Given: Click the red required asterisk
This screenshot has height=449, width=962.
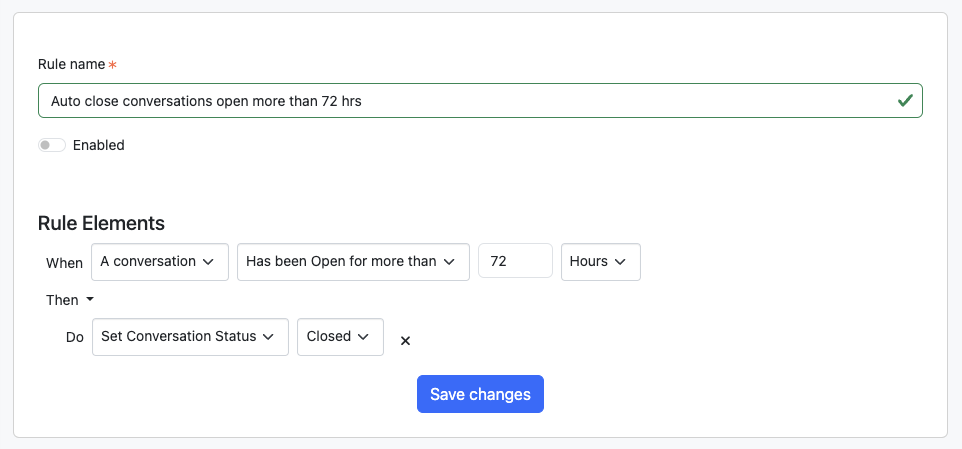Looking at the screenshot, I should (112, 65).
